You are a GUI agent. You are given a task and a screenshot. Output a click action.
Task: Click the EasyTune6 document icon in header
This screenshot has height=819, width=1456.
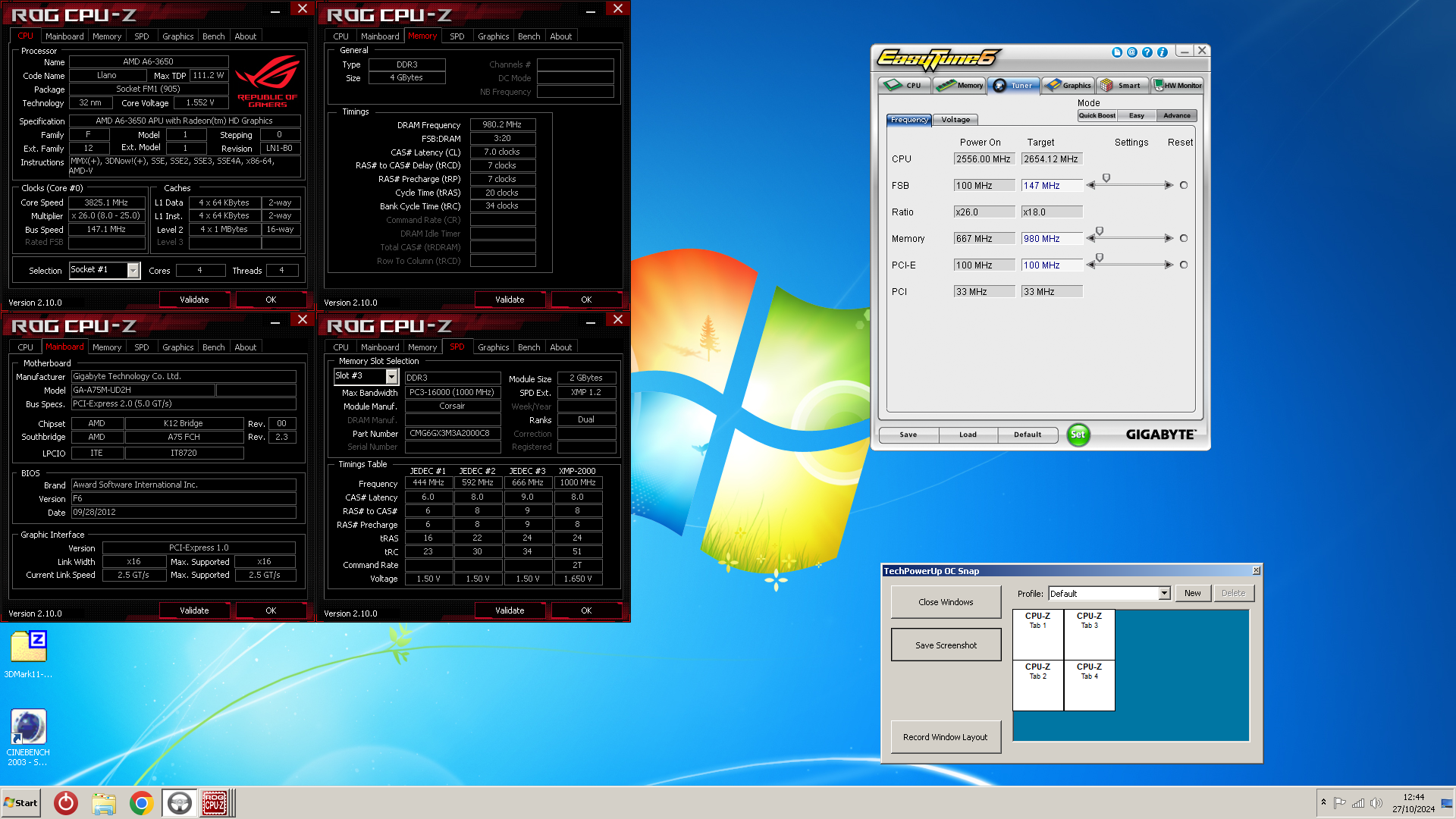1117,52
